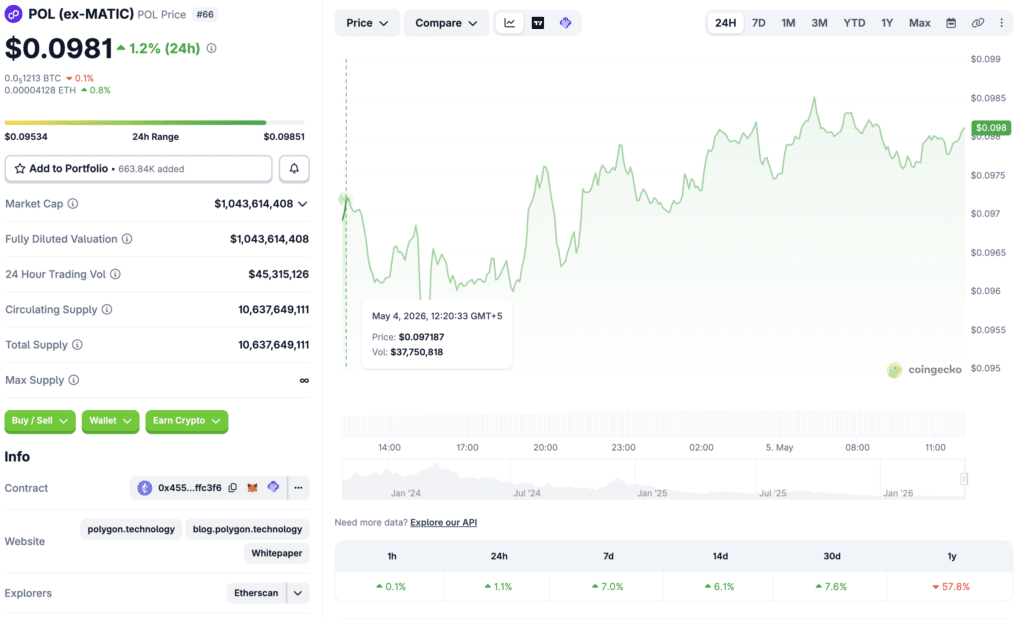This screenshot has height=619, width=1024.
Task: Click the 0x455...ffc3f6 contract address
Action: [189, 488]
